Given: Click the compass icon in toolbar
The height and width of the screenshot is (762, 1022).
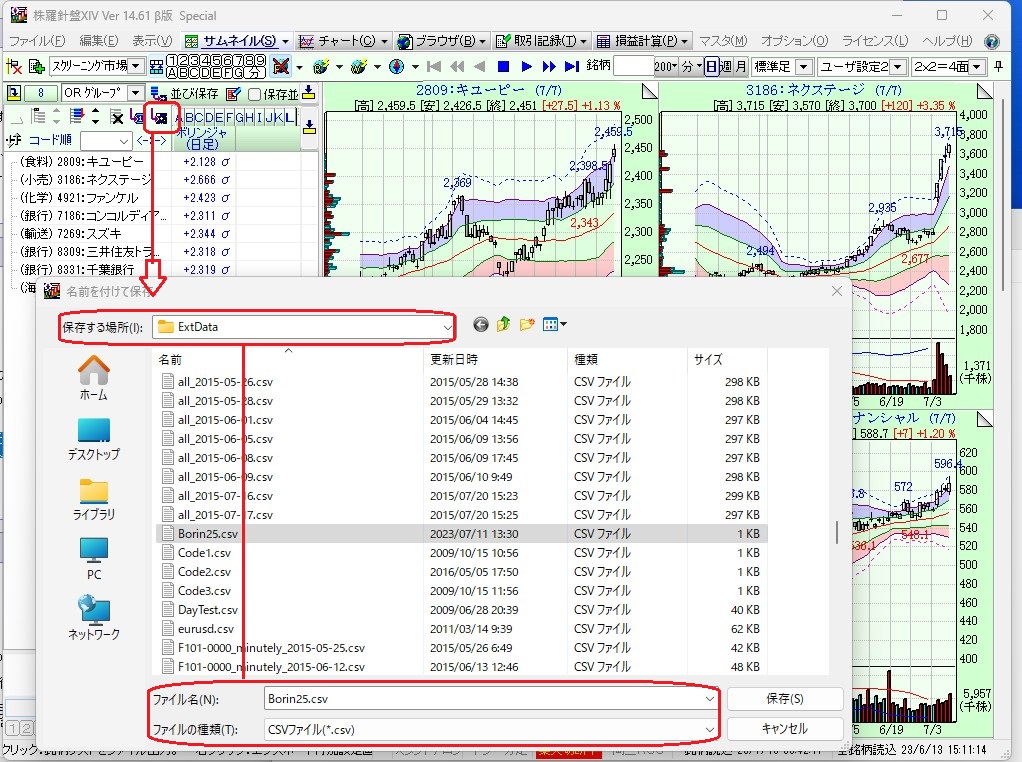Looking at the screenshot, I should pos(396,66).
